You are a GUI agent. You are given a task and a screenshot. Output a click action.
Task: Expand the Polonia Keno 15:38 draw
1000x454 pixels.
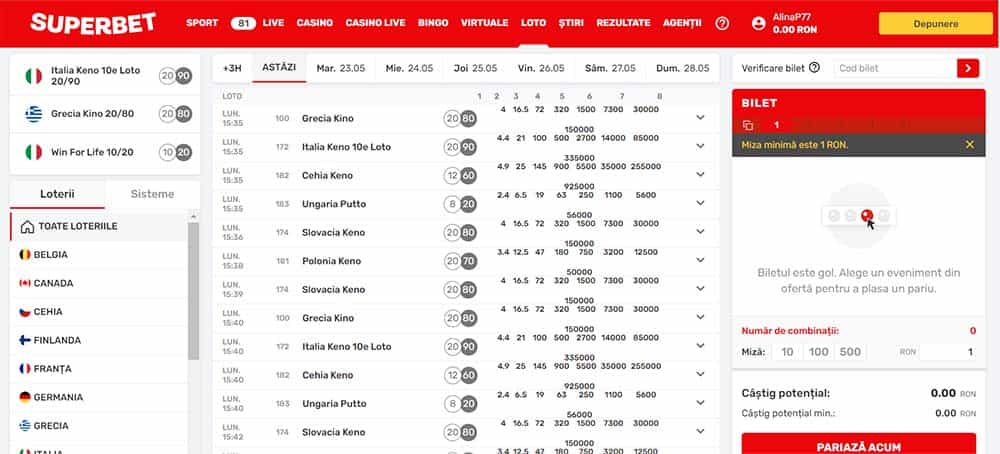point(700,260)
